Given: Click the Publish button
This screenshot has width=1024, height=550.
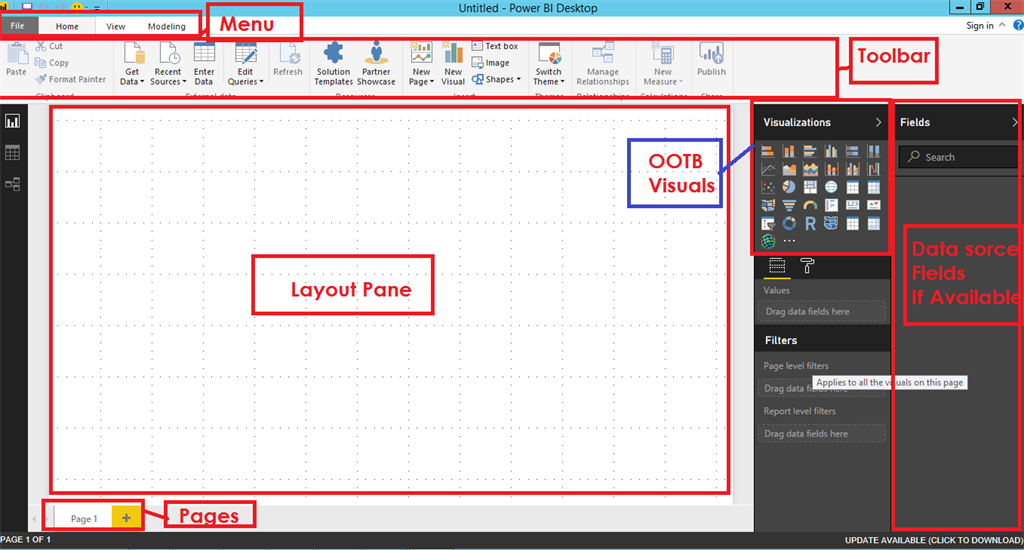Looking at the screenshot, I should coord(711,60).
